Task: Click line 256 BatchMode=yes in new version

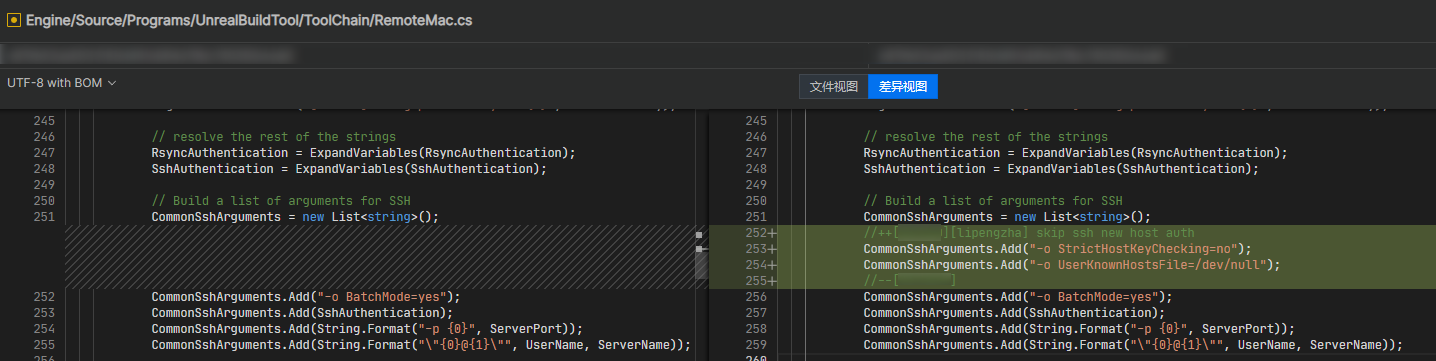Action: 1017,297
